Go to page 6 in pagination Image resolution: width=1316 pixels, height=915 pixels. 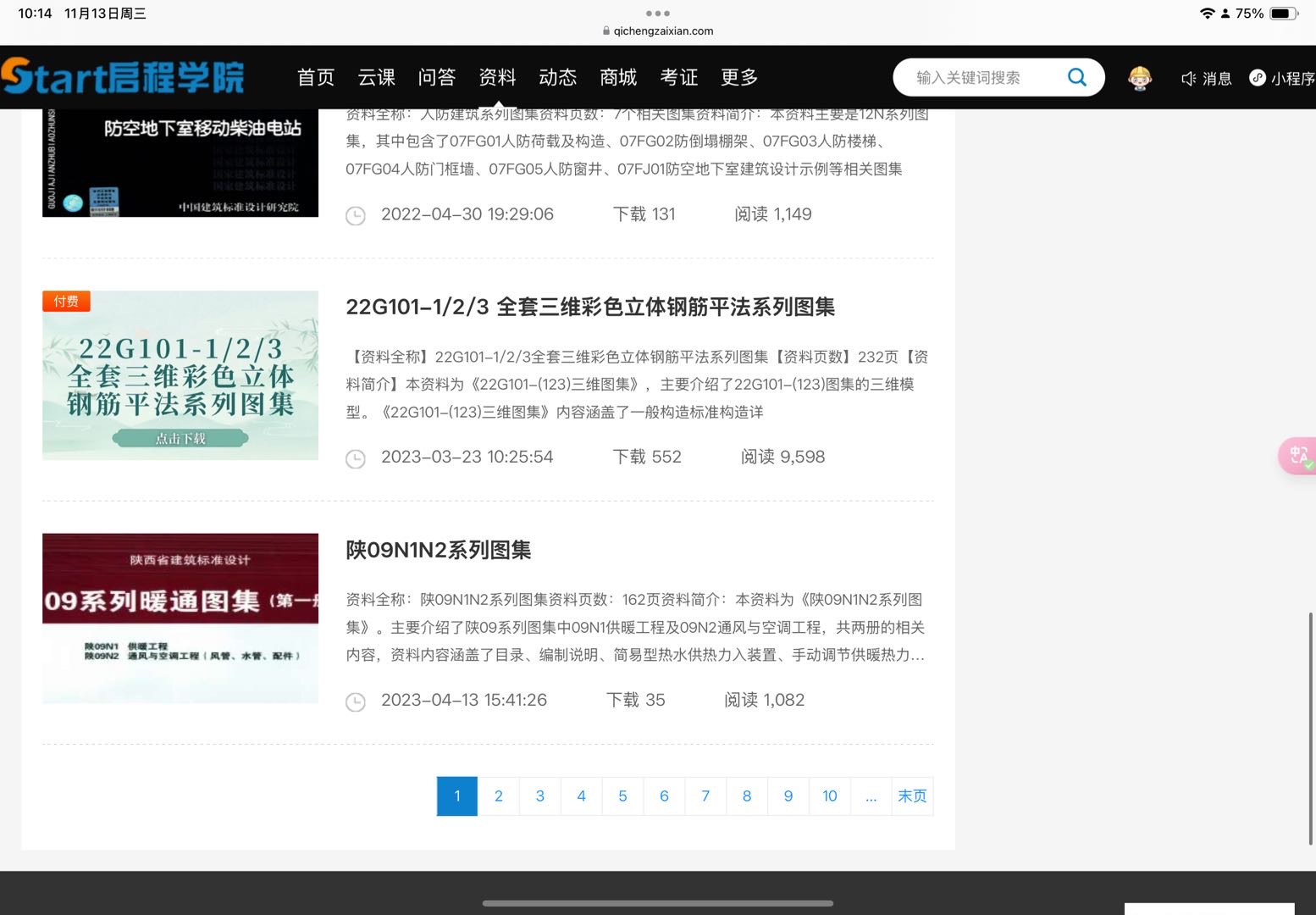[x=664, y=796]
